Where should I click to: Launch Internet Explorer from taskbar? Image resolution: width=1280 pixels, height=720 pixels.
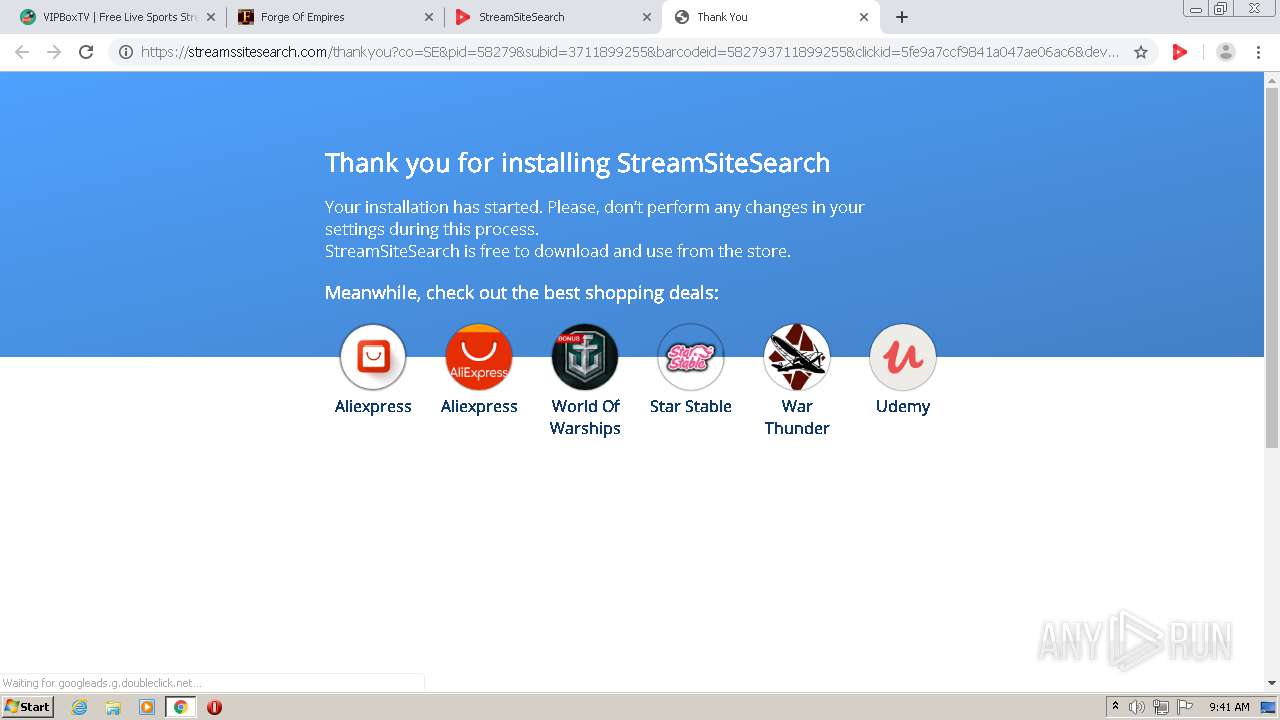pyautogui.click(x=79, y=707)
